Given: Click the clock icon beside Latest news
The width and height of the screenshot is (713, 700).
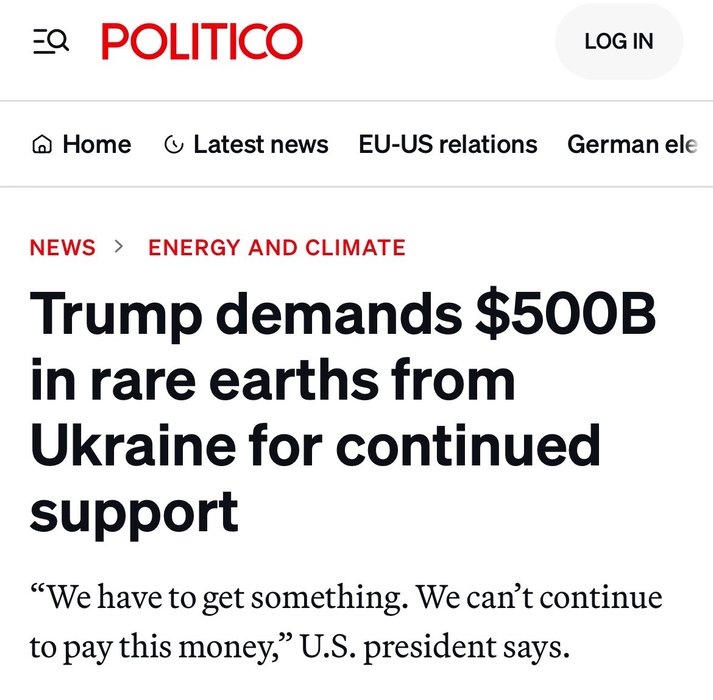Looking at the screenshot, I should (x=173, y=145).
